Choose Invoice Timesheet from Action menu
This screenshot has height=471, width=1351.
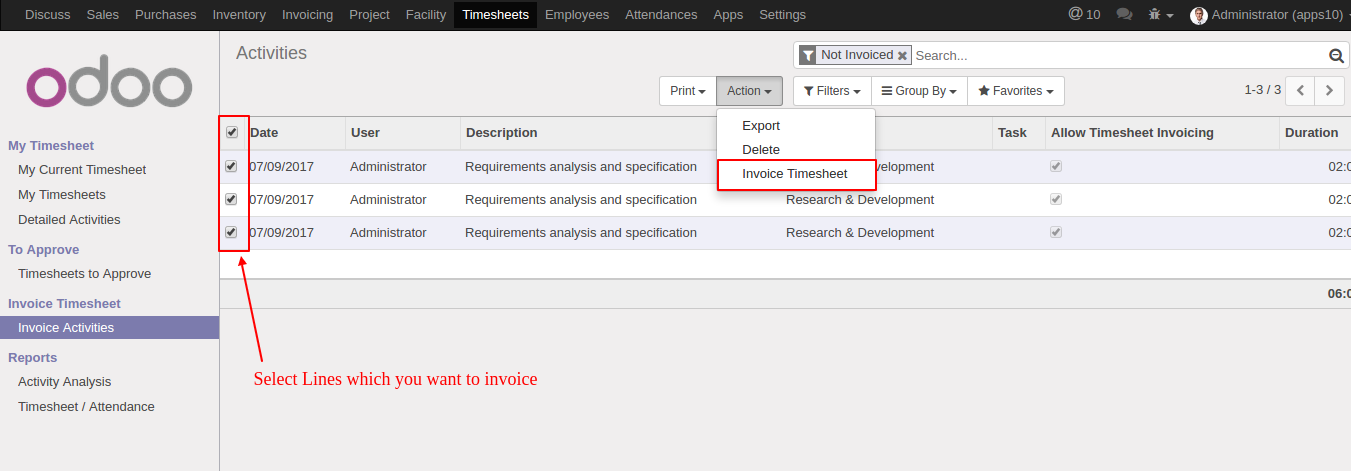(x=795, y=174)
